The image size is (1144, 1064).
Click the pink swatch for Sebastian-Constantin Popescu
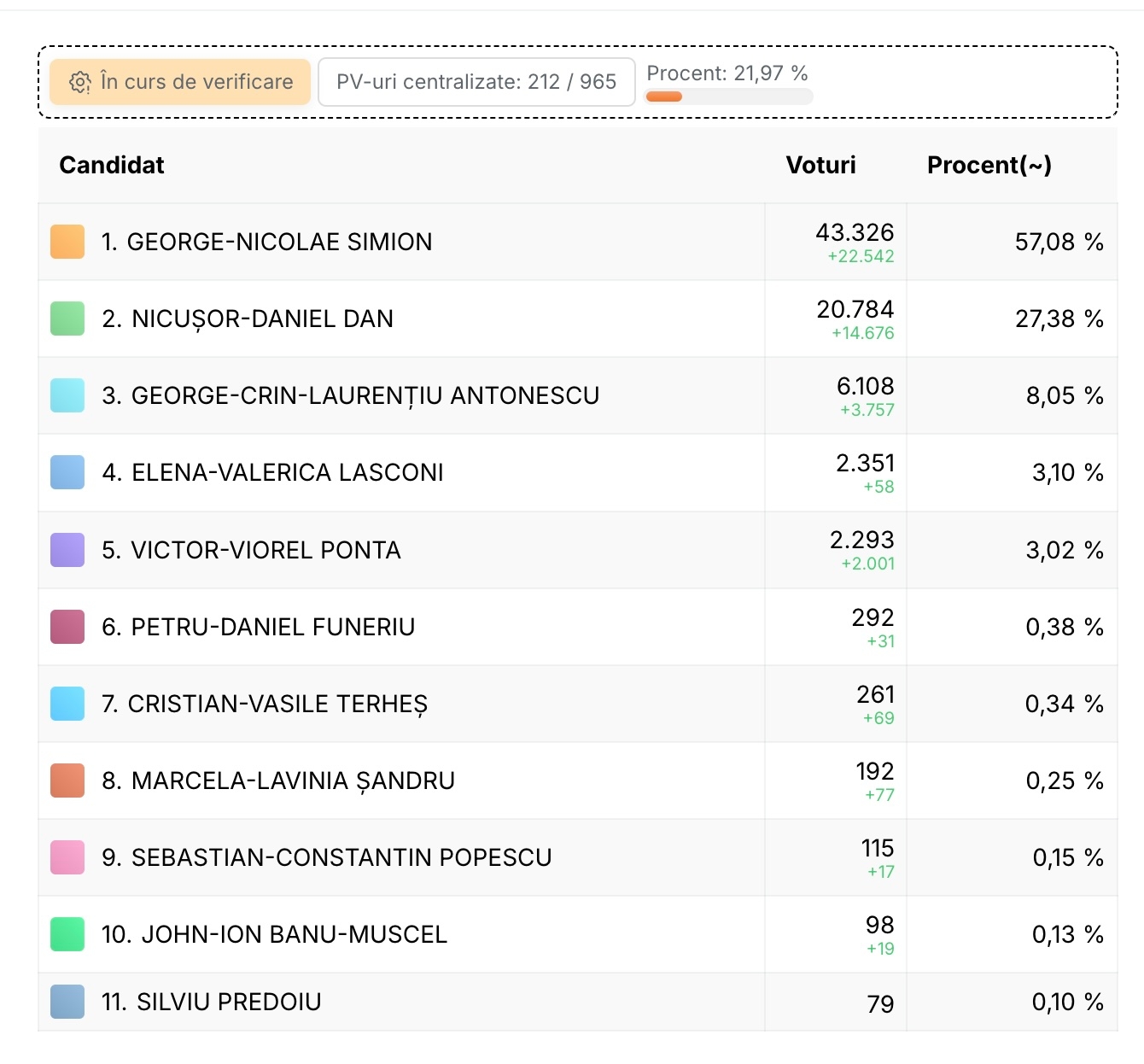click(x=67, y=857)
